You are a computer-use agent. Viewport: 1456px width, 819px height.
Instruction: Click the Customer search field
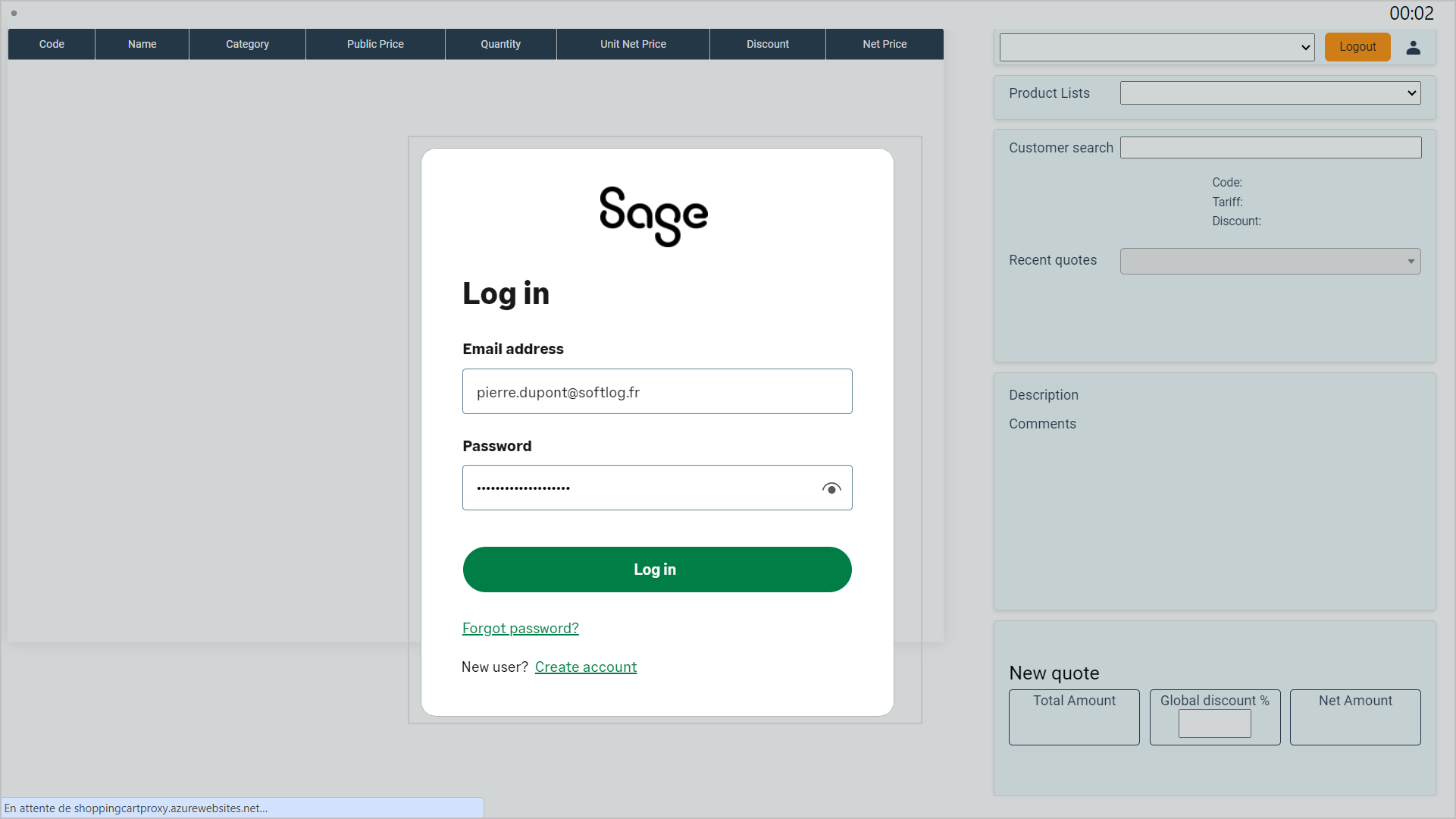pyautogui.click(x=1270, y=148)
